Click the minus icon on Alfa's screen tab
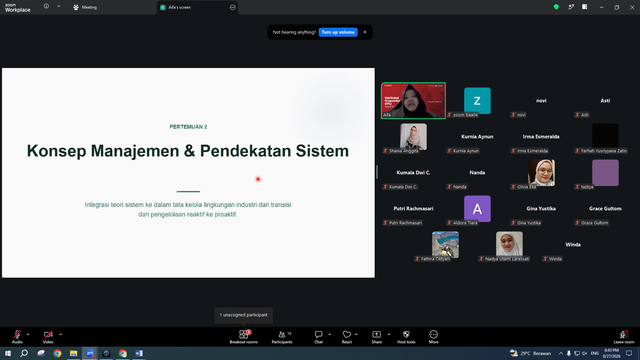Screen dimensions: 640x360 pyautogui.click(x=233, y=7)
